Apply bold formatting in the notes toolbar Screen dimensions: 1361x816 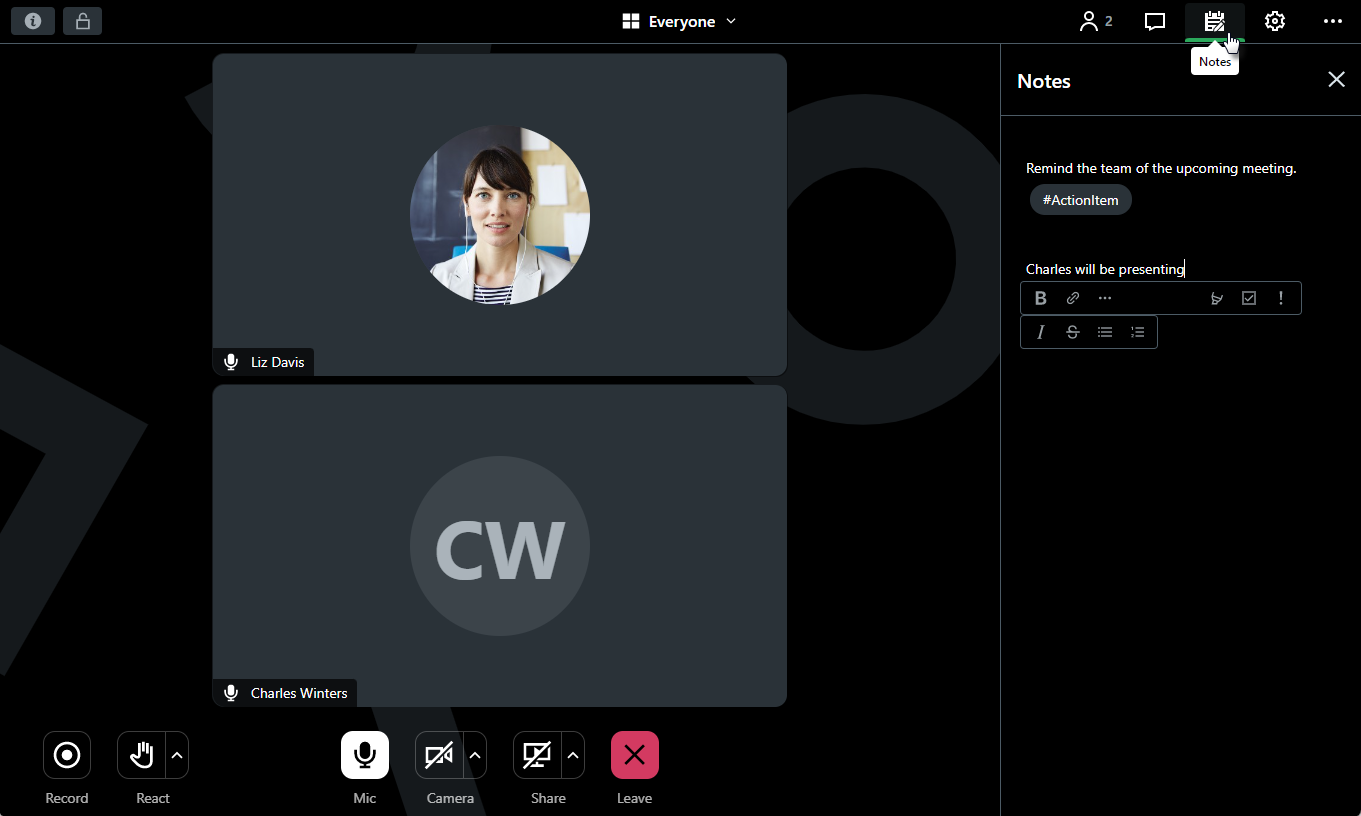click(x=1040, y=298)
